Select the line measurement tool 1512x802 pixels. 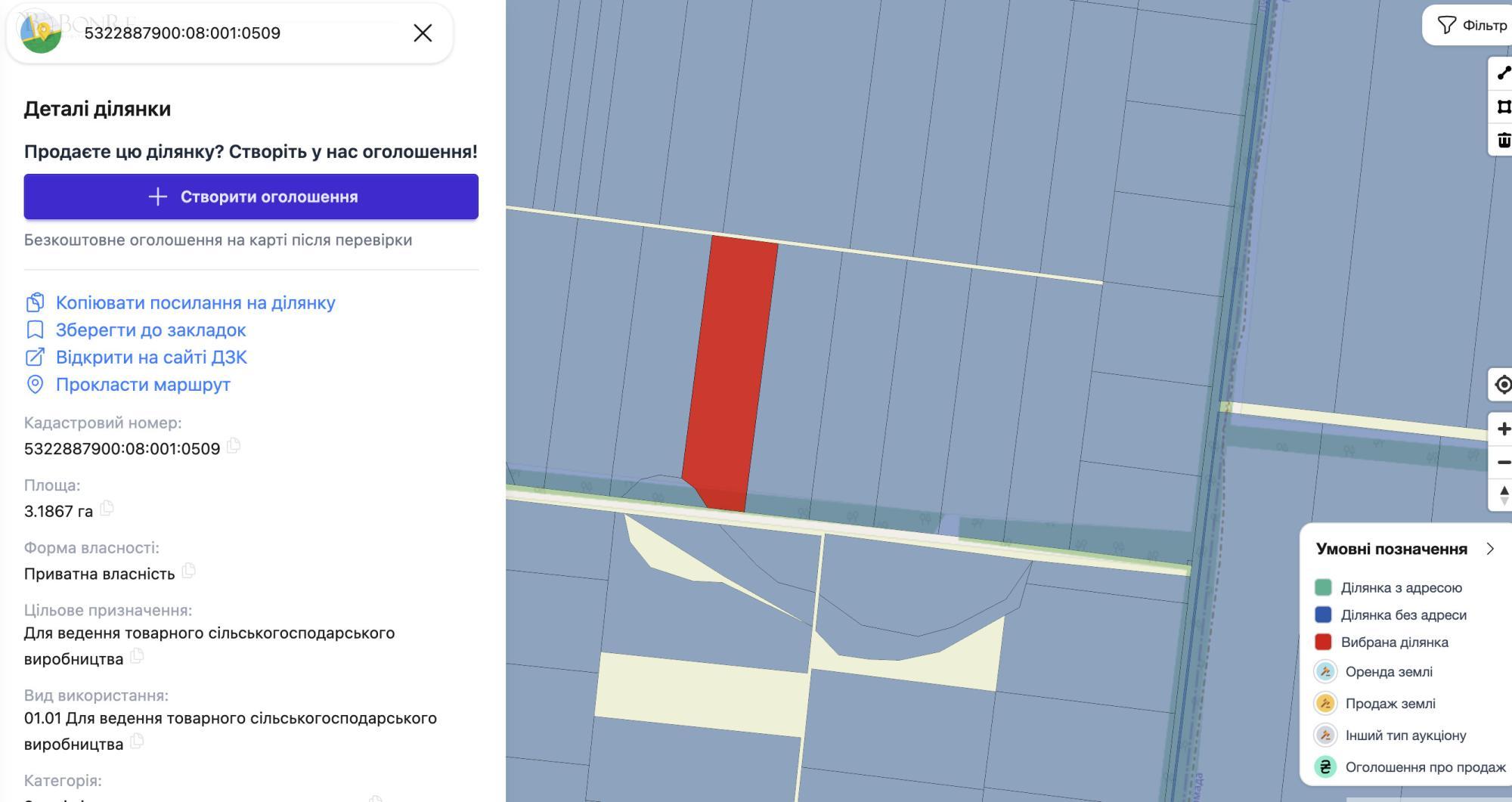[1503, 73]
